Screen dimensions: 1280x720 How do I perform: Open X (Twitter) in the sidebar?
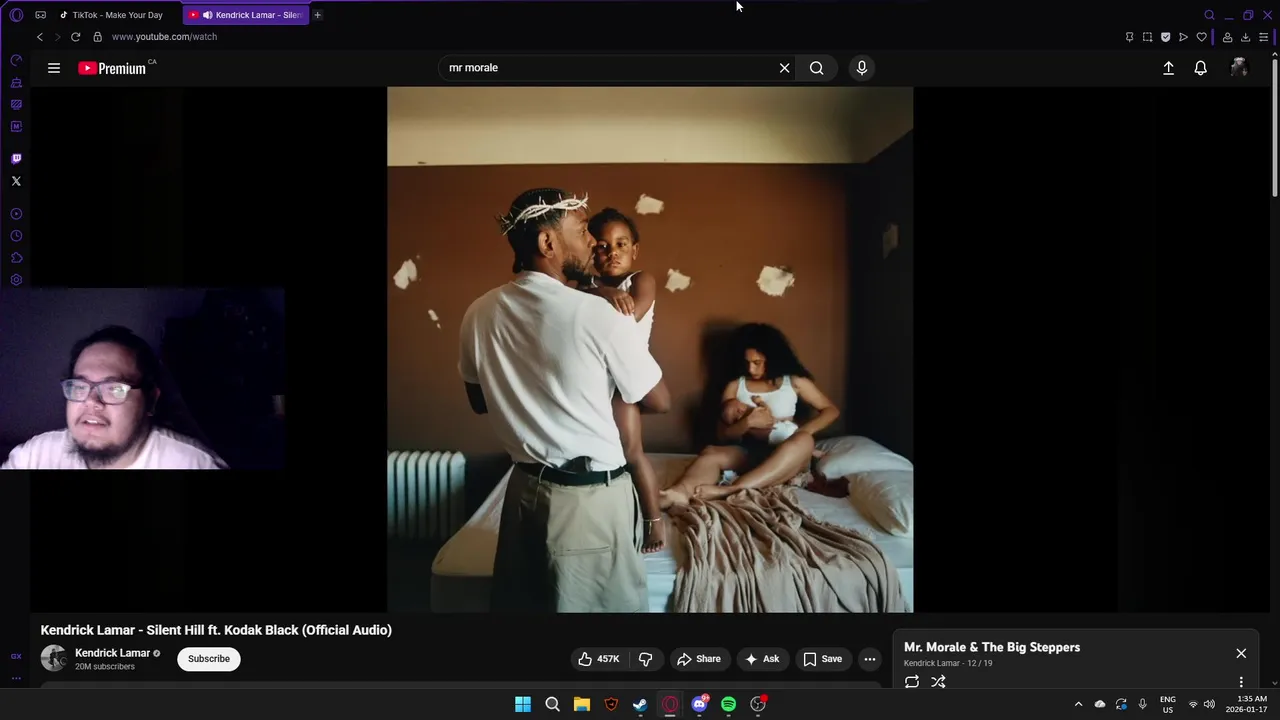16,181
